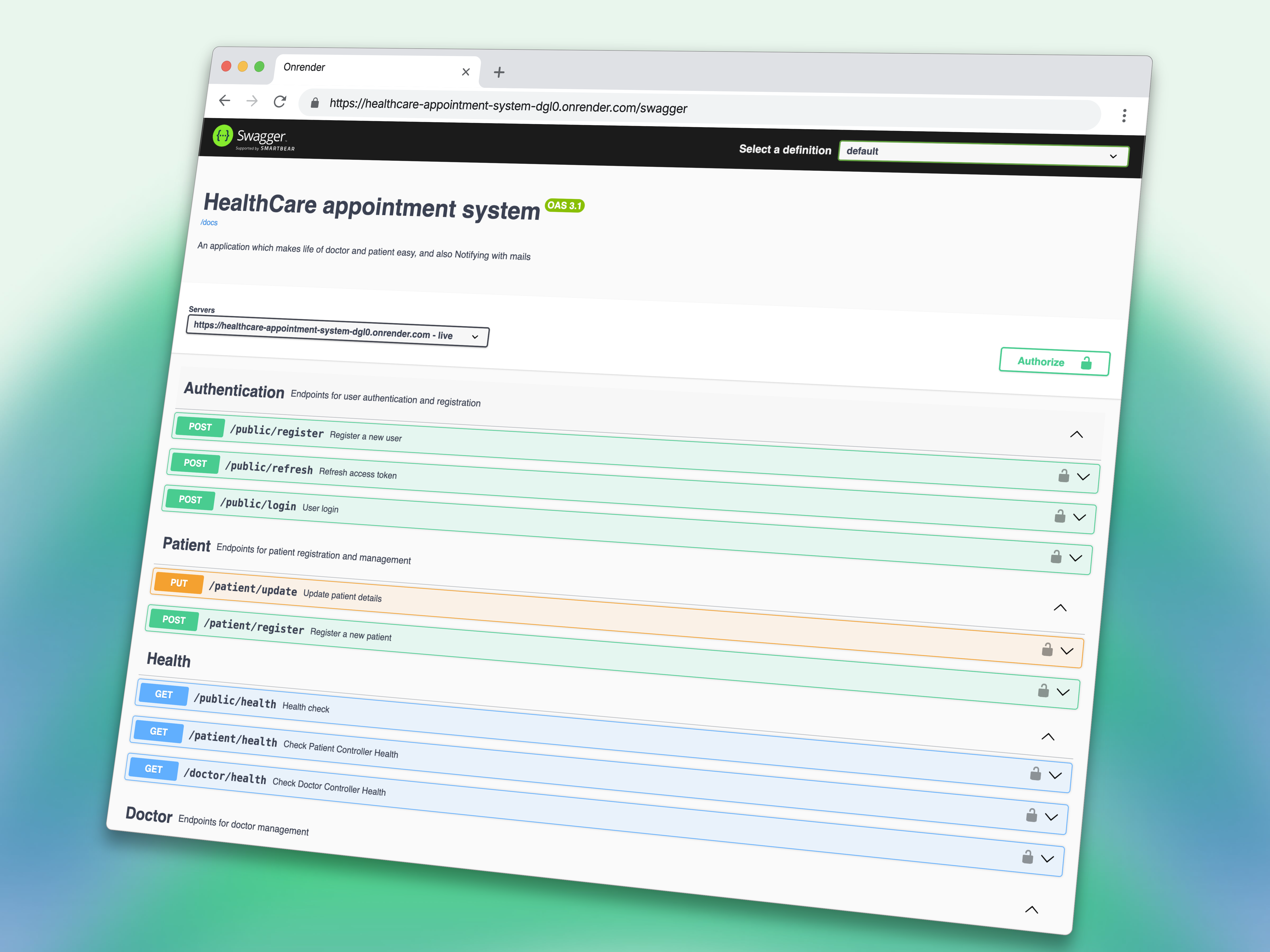Expand /doctor/health with its down chevron
Viewport: 1270px width, 952px height.
(x=1047, y=859)
